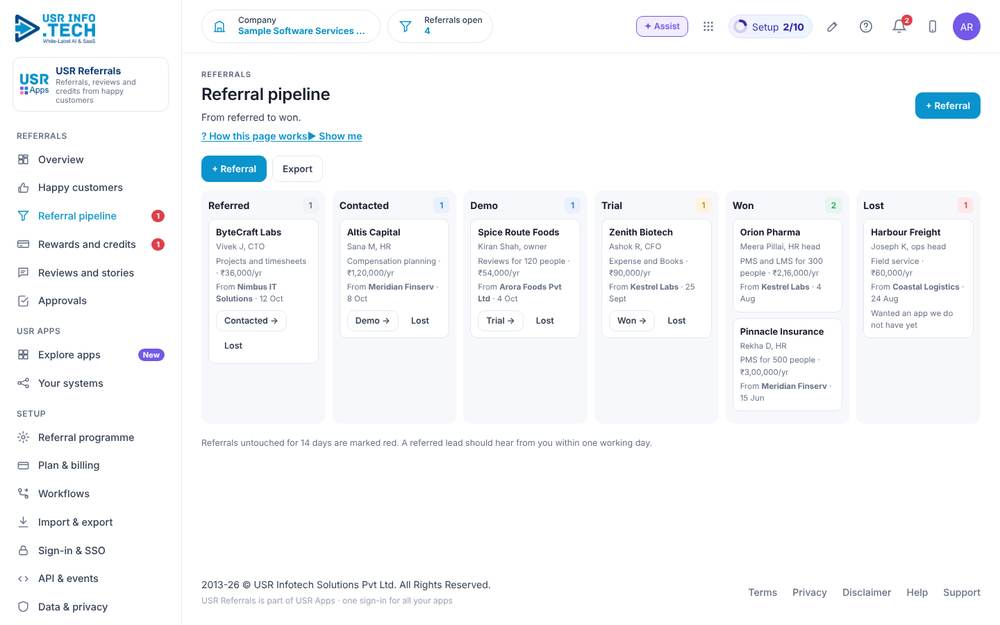Mark ByteCraft Labs as Lost
Image resolution: width=1000 pixels, height=625 pixels.
(x=233, y=346)
